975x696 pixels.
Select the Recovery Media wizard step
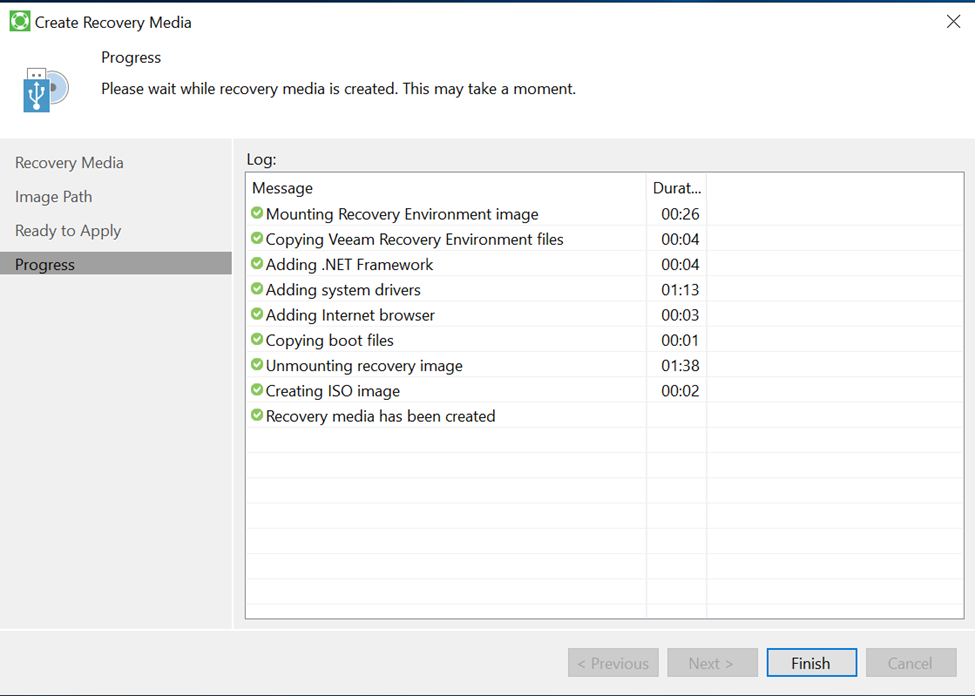[69, 163]
